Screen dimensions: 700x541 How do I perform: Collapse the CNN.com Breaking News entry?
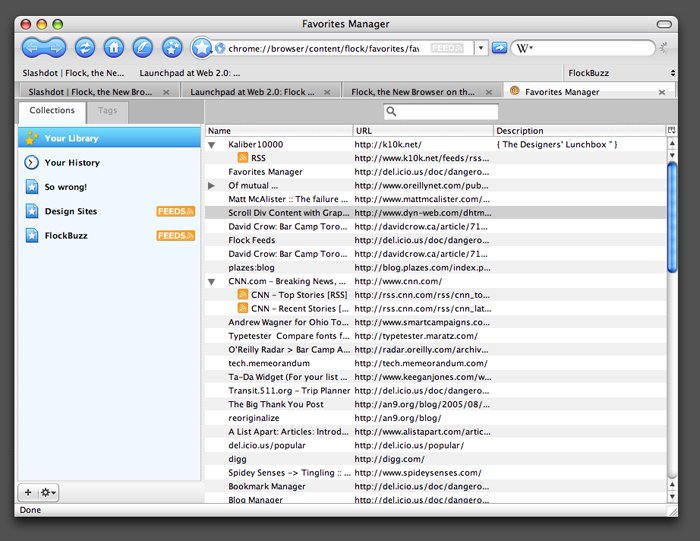pyautogui.click(x=212, y=282)
